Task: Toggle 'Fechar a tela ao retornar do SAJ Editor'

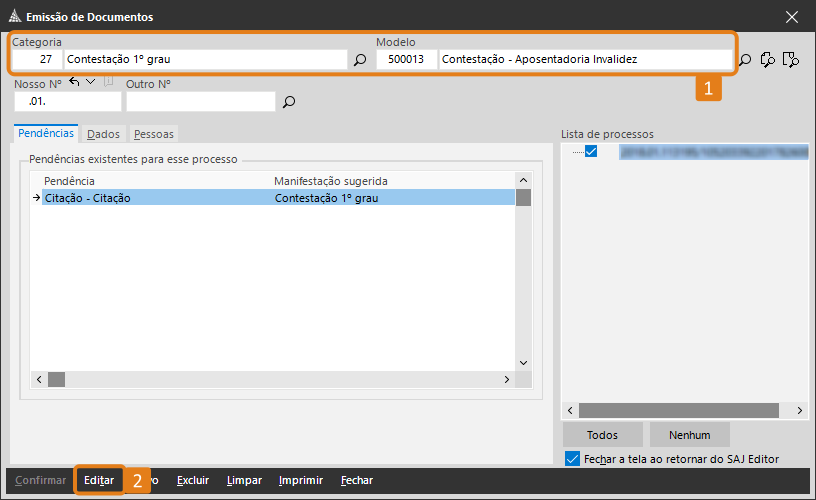Action: [572, 459]
